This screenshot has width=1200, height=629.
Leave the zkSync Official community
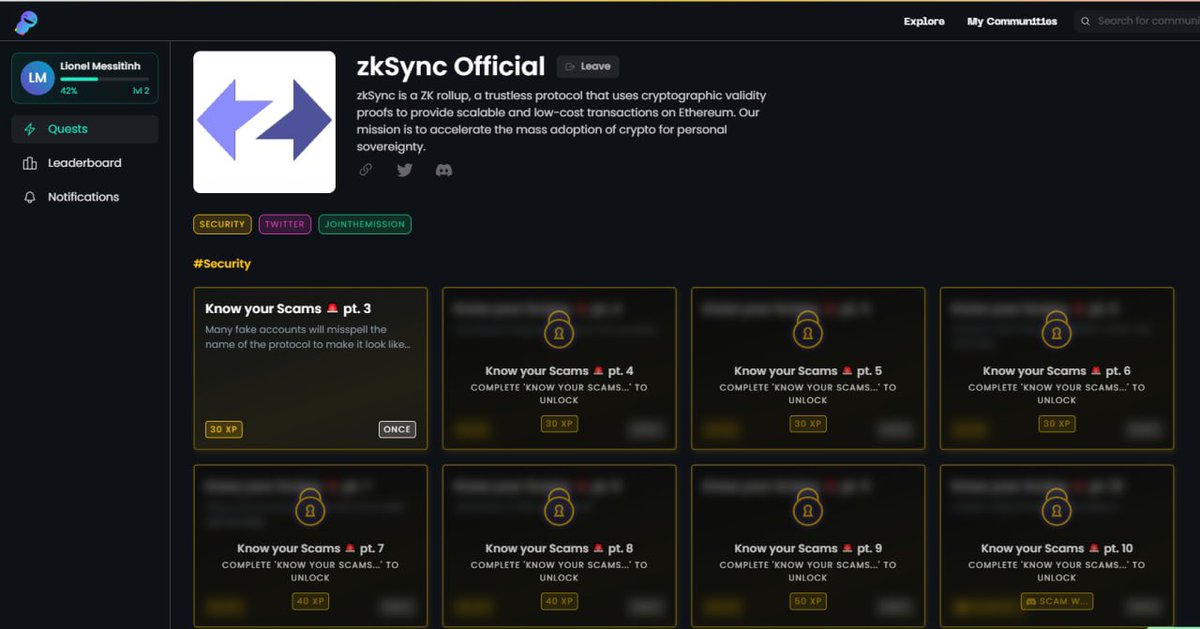click(x=588, y=67)
